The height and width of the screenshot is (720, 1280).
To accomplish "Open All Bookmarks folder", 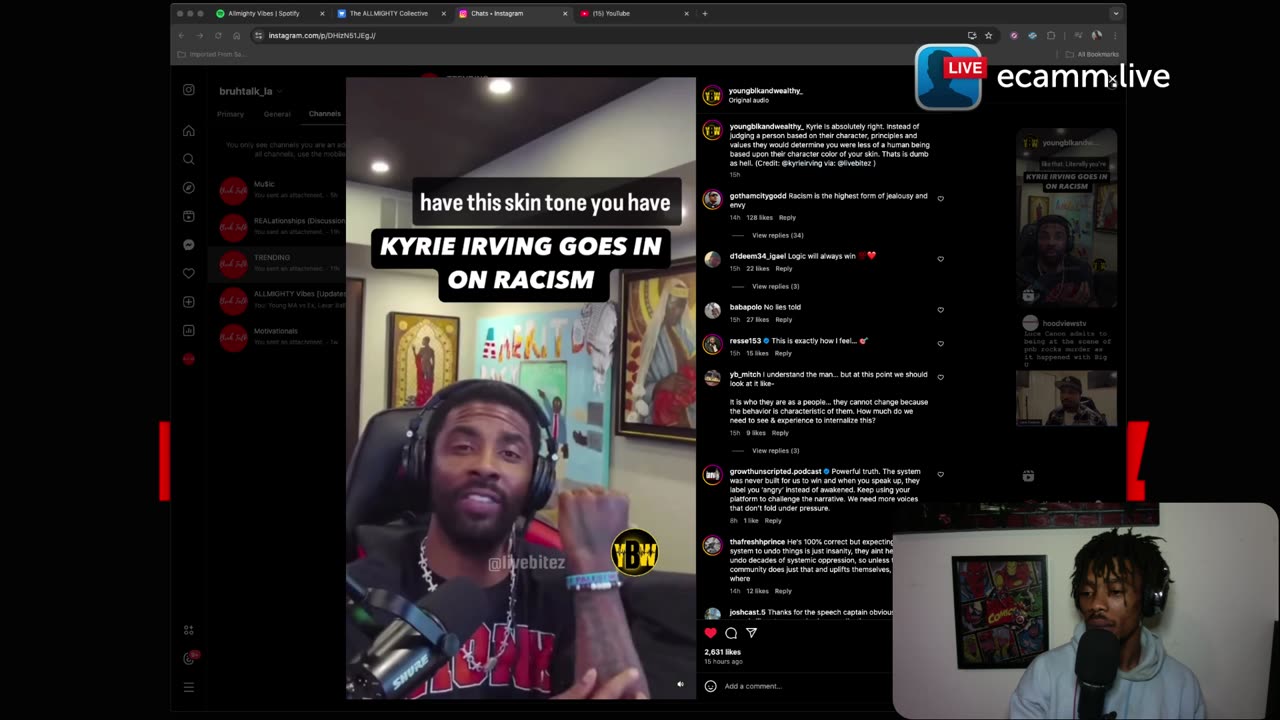I will click(x=1092, y=54).
